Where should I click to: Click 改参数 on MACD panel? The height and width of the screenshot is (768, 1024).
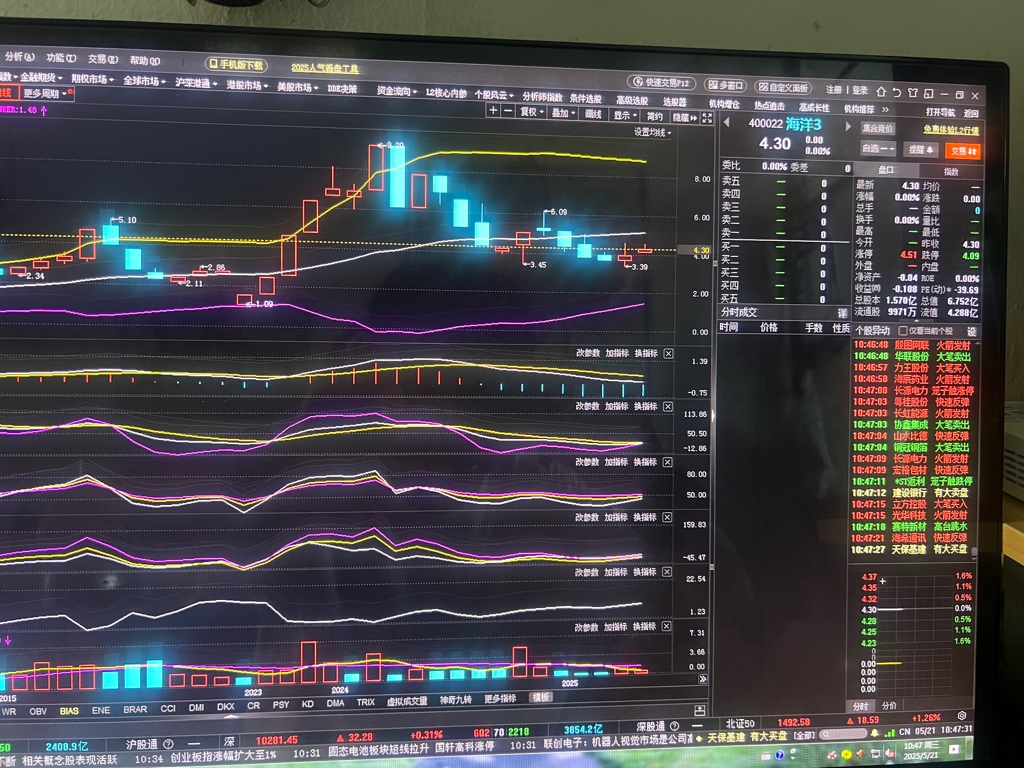(587, 353)
